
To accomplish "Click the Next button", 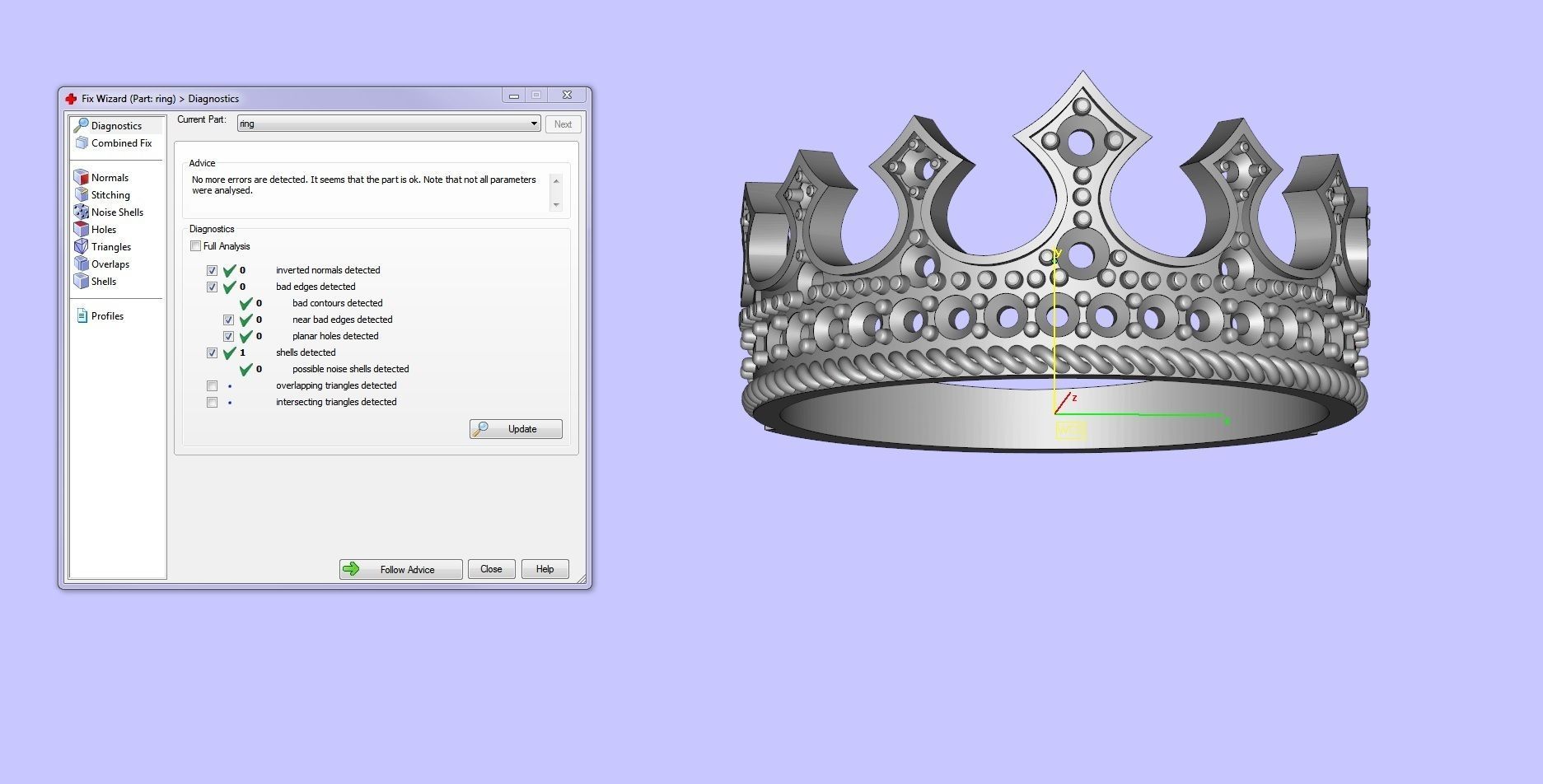I will pyautogui.click(x=563, y=124).
